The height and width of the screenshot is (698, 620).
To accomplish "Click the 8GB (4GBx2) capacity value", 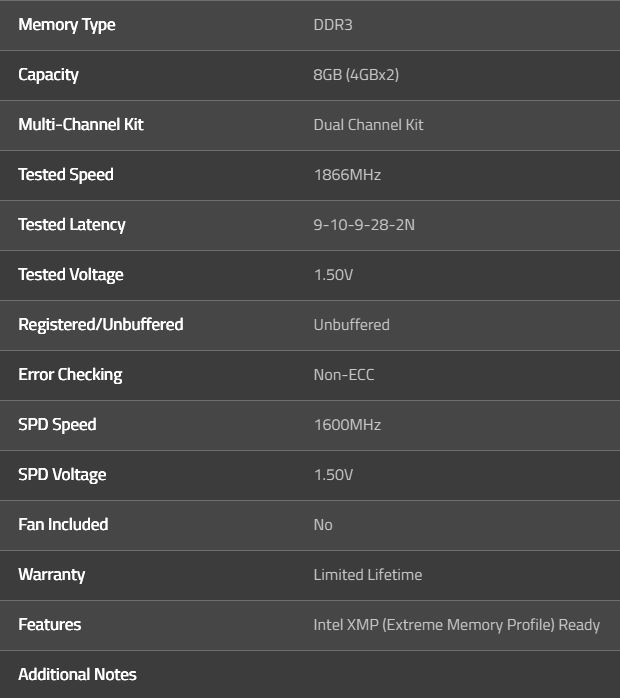I will tap(356, 75).
